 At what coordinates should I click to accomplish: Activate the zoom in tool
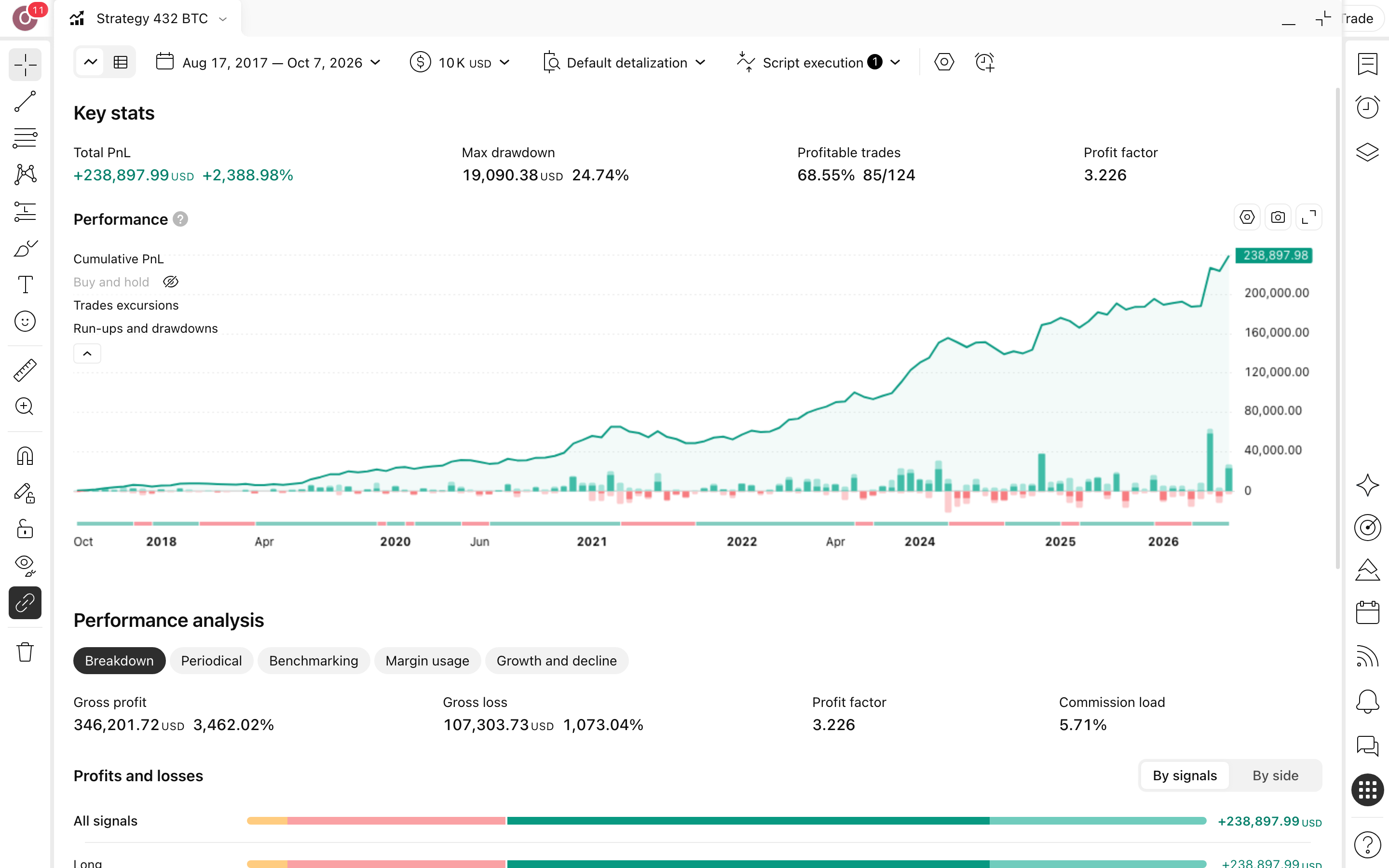25,407
